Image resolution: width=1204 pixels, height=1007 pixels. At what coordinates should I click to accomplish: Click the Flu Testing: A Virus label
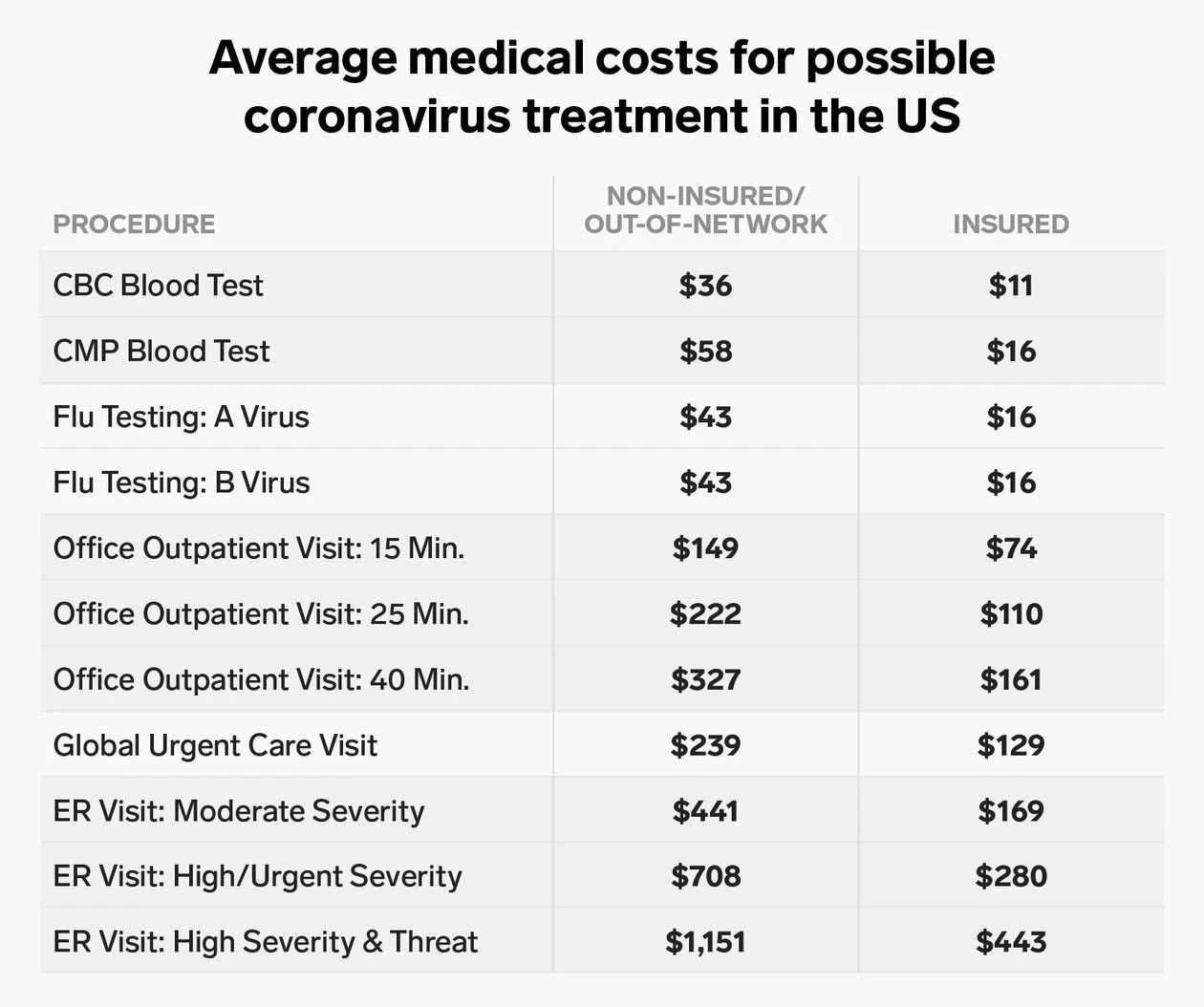[181, 418]
